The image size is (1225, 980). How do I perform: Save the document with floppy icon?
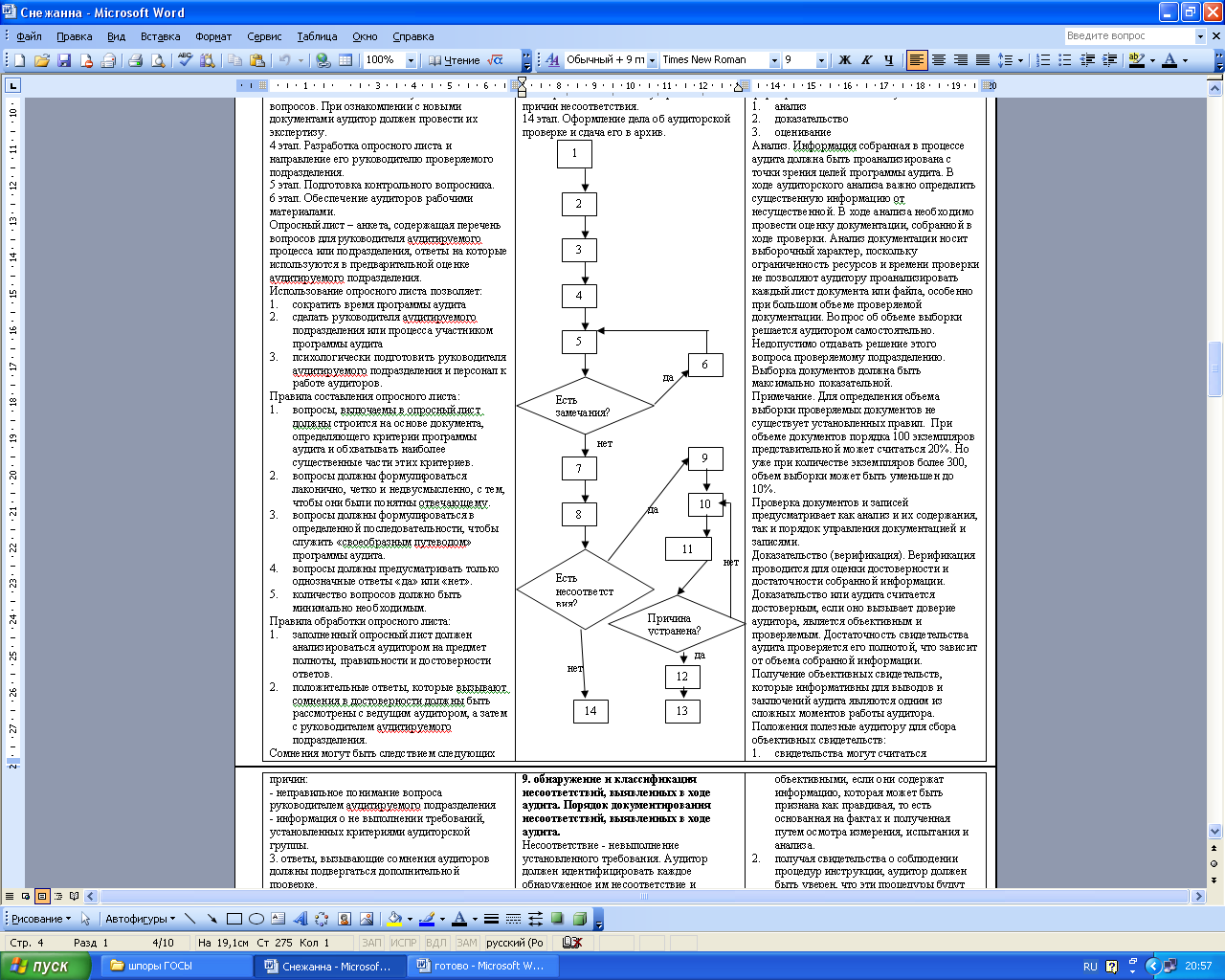[64, 60]
